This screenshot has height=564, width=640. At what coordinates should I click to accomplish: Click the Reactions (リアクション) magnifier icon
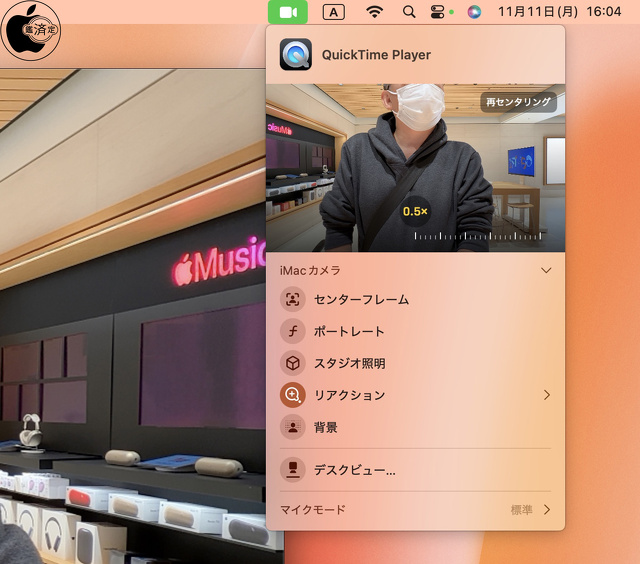click(x=293, y=395)
